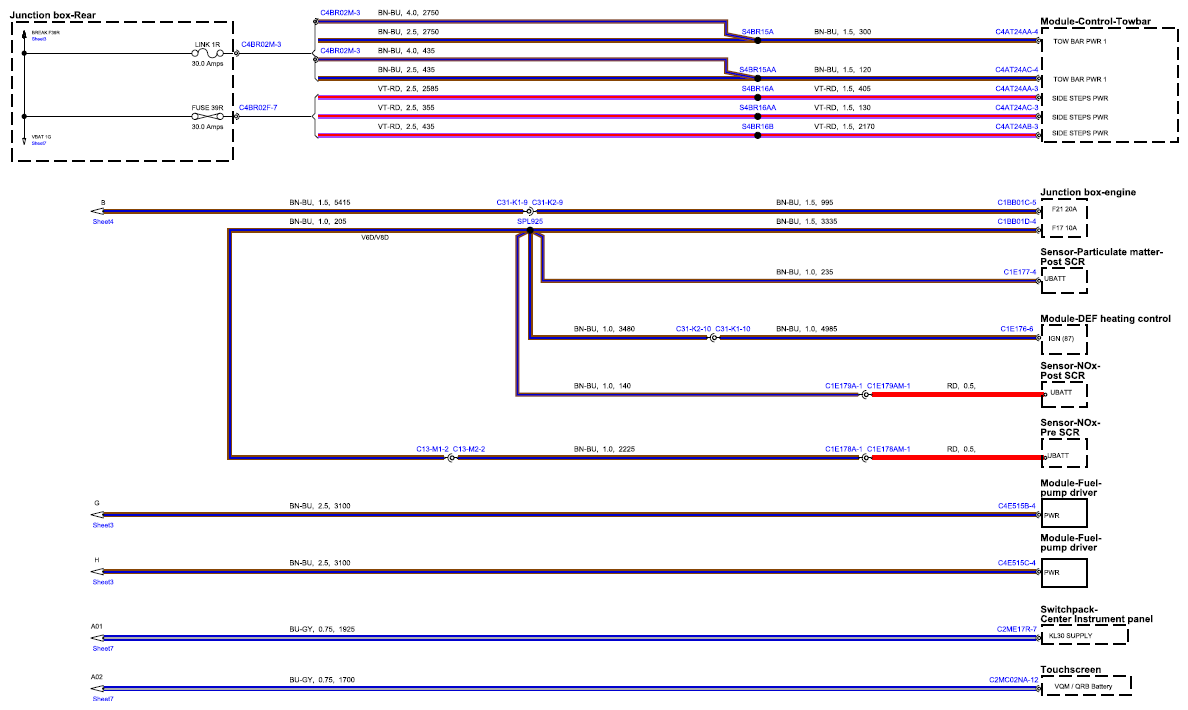The image size is (1188, 710).
Task: Click the F21 20A fuse label
Action: (1065, 209)
